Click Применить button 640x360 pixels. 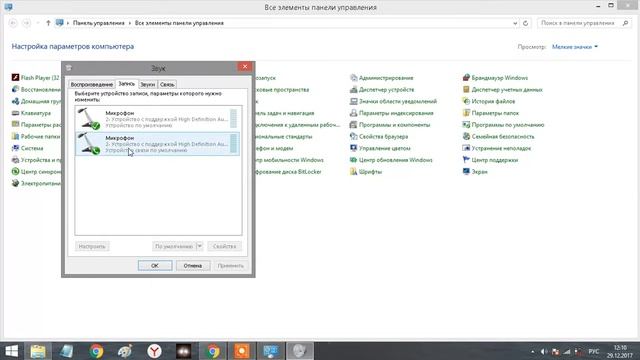tap(231, 266)
